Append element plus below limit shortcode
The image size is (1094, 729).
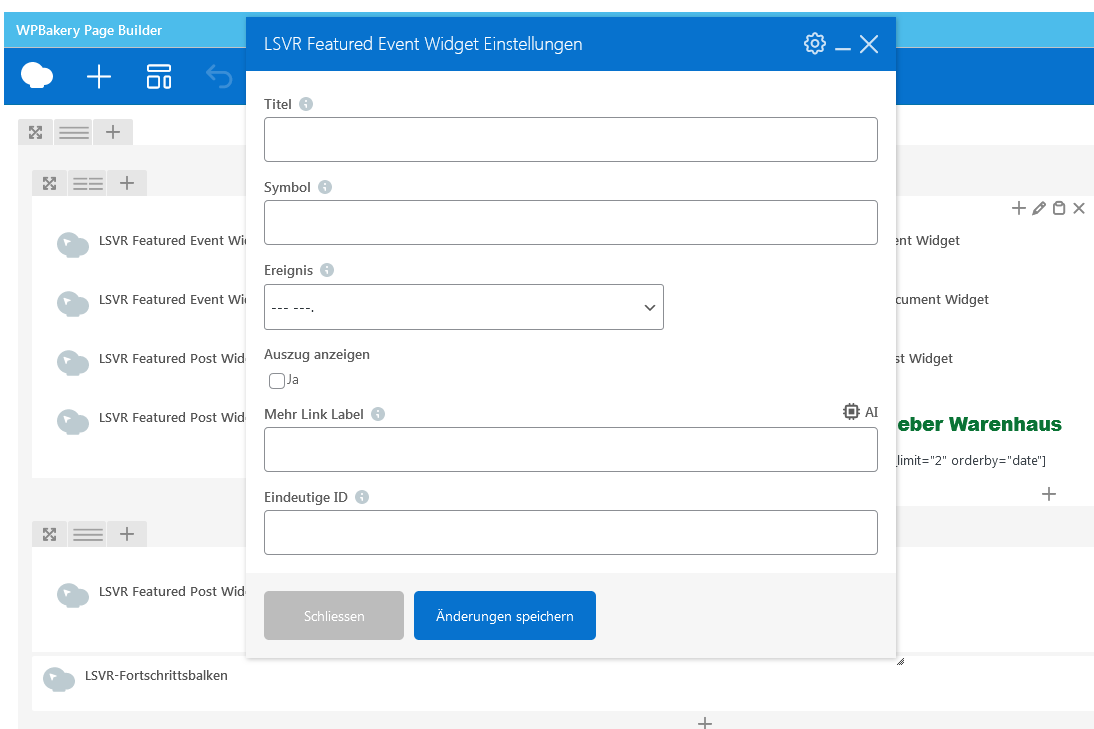1049,494
